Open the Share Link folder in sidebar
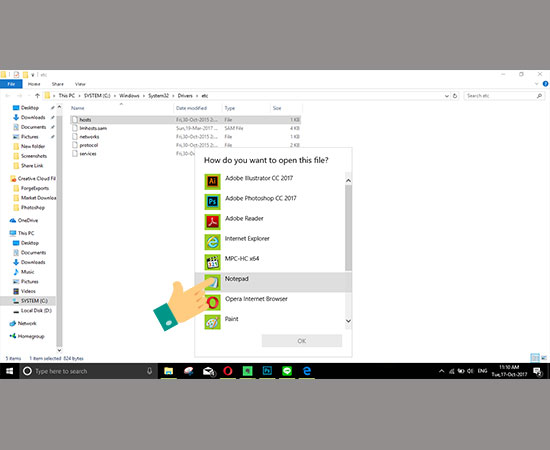This screenshot has width=550, height=450. [32, 166]
